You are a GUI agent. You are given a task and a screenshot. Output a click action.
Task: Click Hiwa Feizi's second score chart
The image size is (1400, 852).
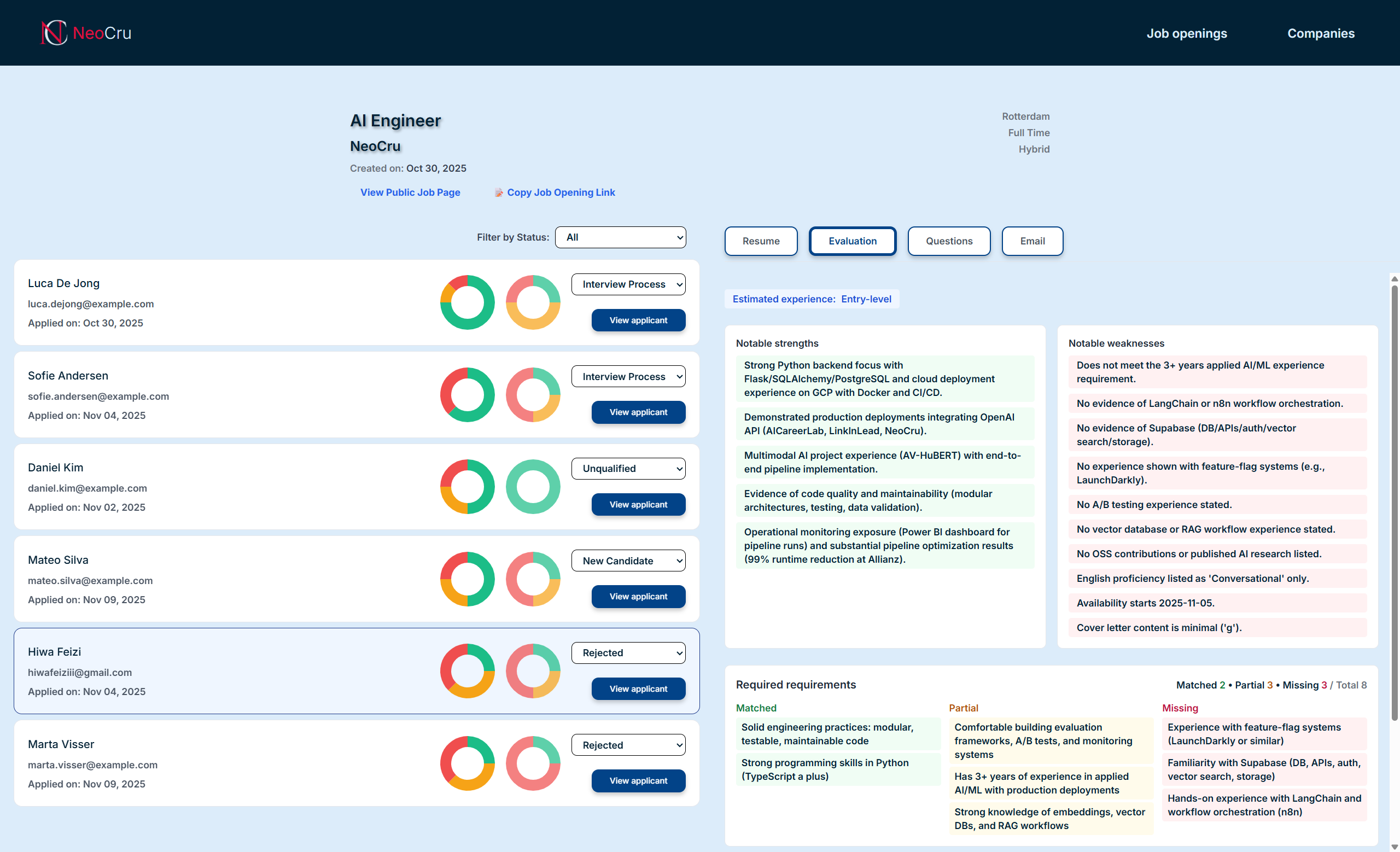[x=533, y=671]
